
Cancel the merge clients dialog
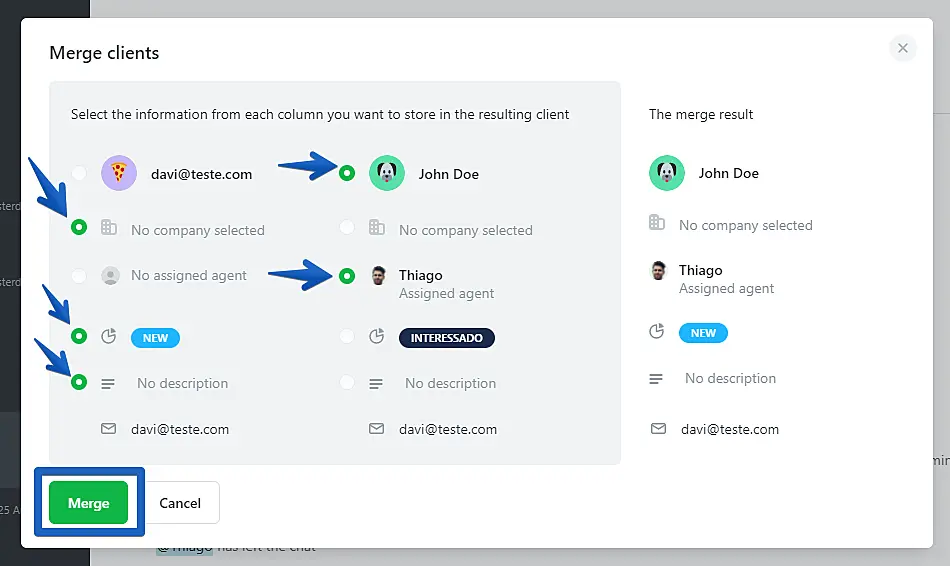[x=180, y=503]
